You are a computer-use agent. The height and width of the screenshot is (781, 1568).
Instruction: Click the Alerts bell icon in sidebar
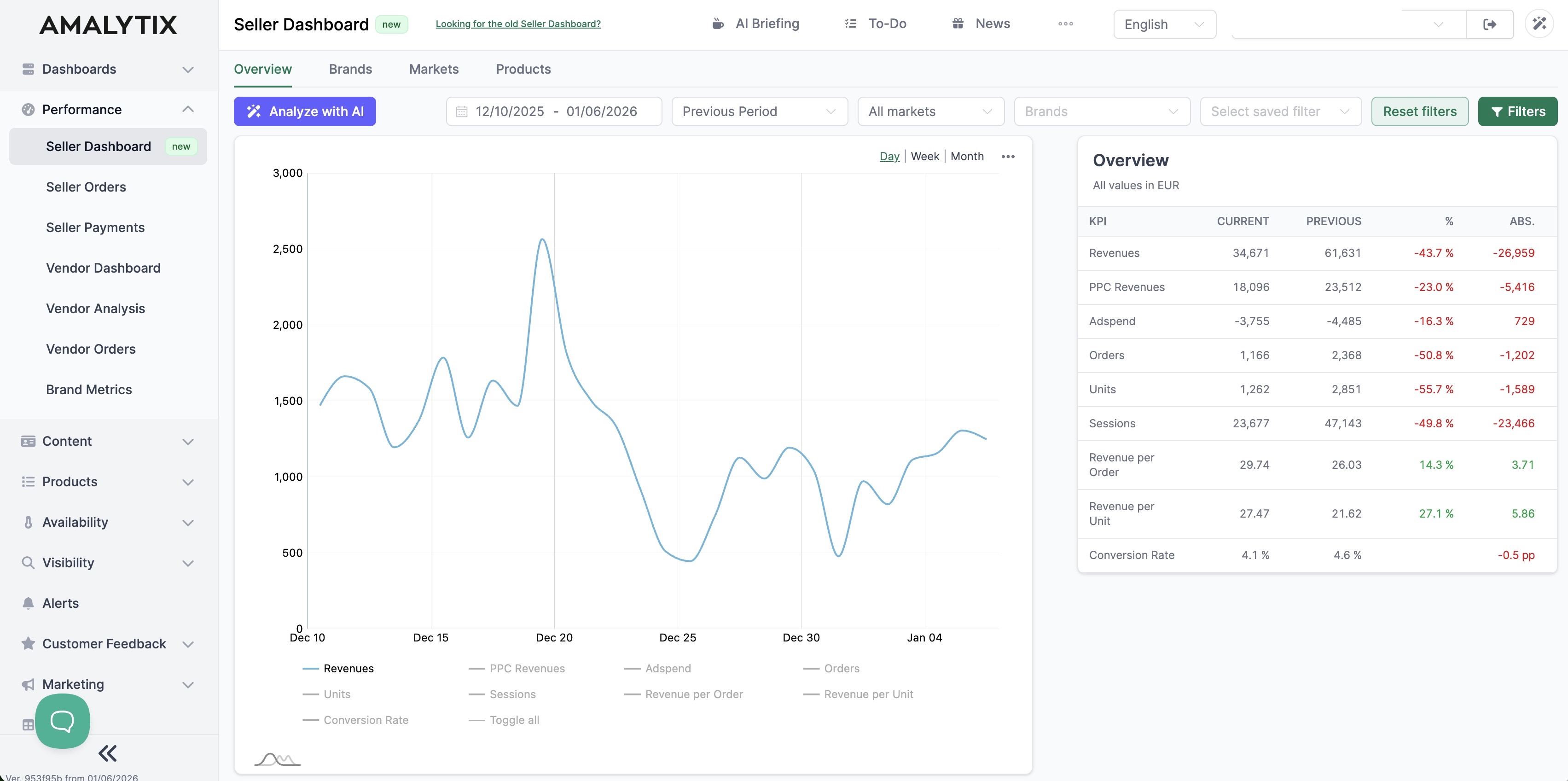coord(28,603)
